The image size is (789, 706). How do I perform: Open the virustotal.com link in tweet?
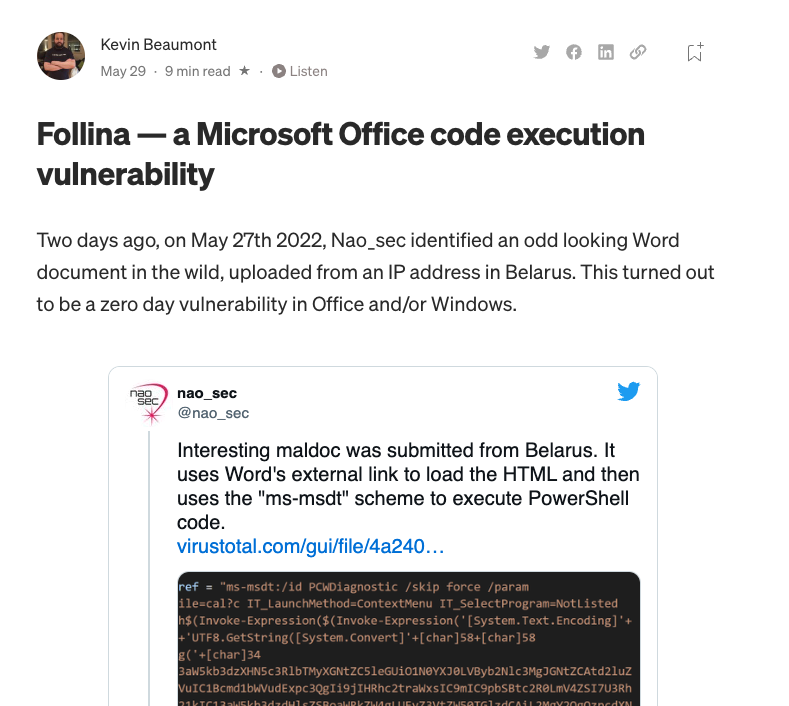(x=310, y=547)
